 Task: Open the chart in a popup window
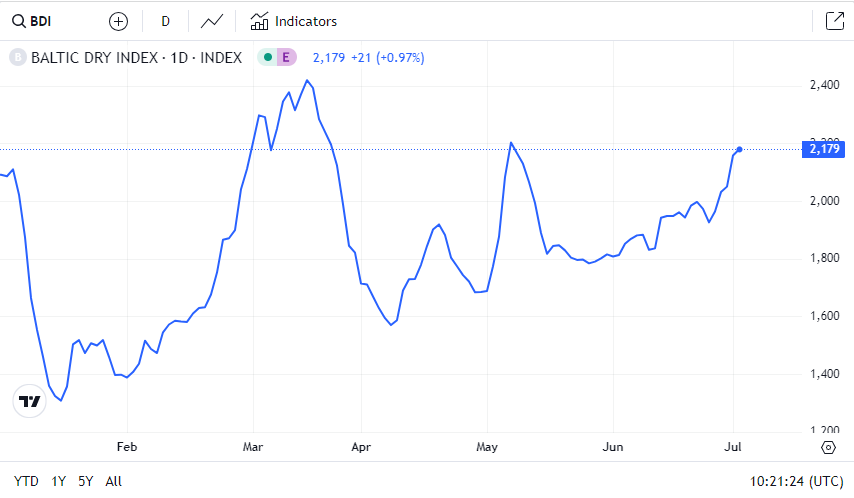pyautogui.click(x=834, y=21)
